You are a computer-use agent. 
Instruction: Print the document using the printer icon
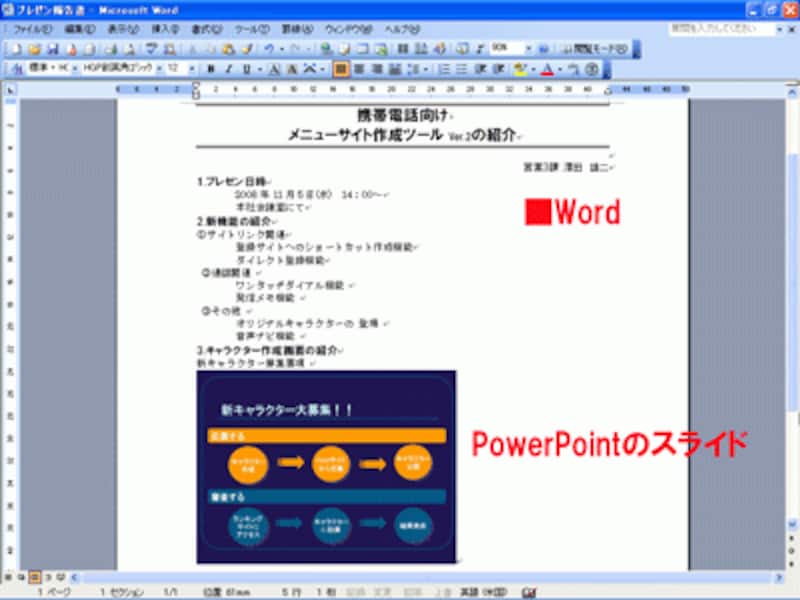[x=111, y=49]
